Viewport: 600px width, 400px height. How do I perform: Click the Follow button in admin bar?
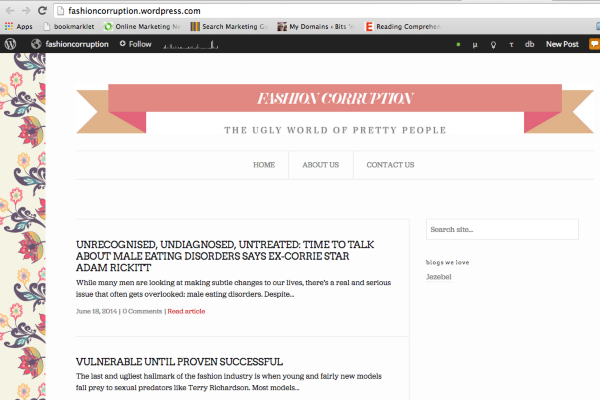(135, 44)
